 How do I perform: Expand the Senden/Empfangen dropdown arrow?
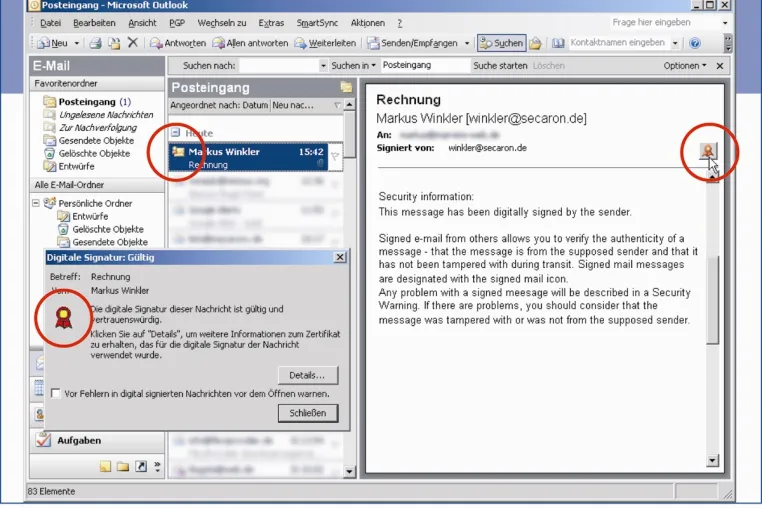(x=467, y=43)
